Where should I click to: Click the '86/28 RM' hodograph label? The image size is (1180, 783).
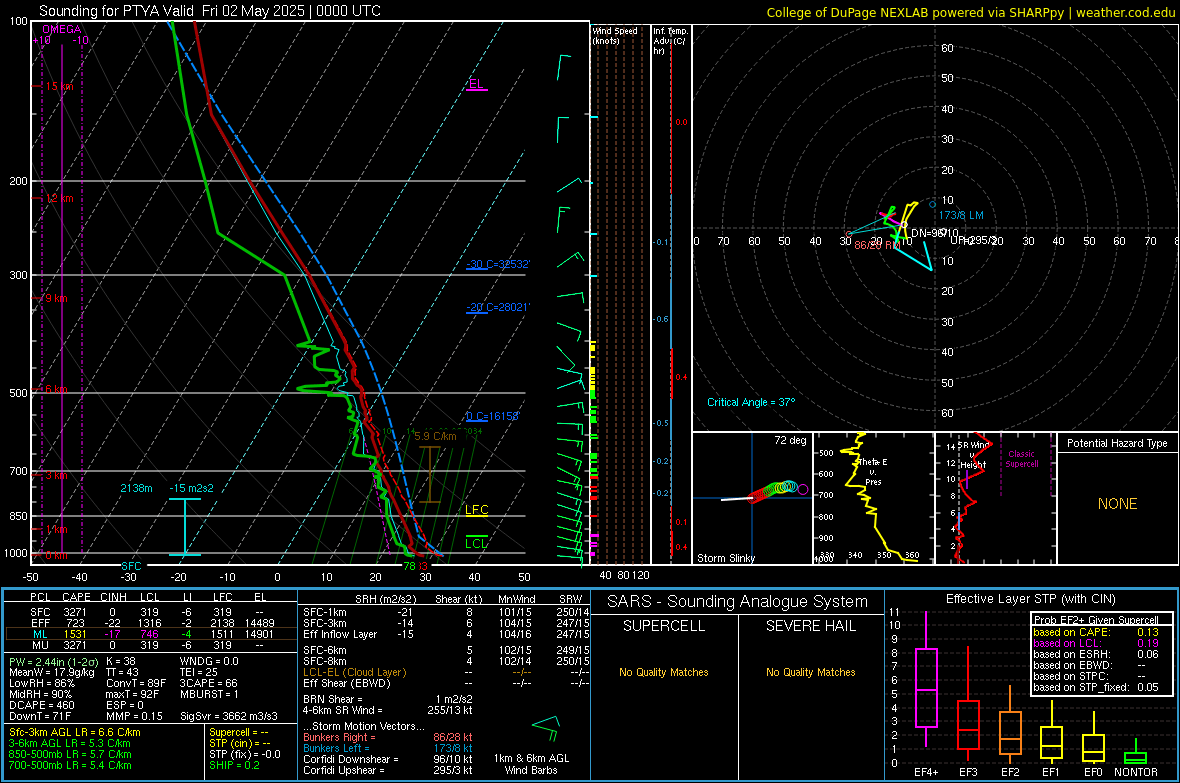pos(877,245)
